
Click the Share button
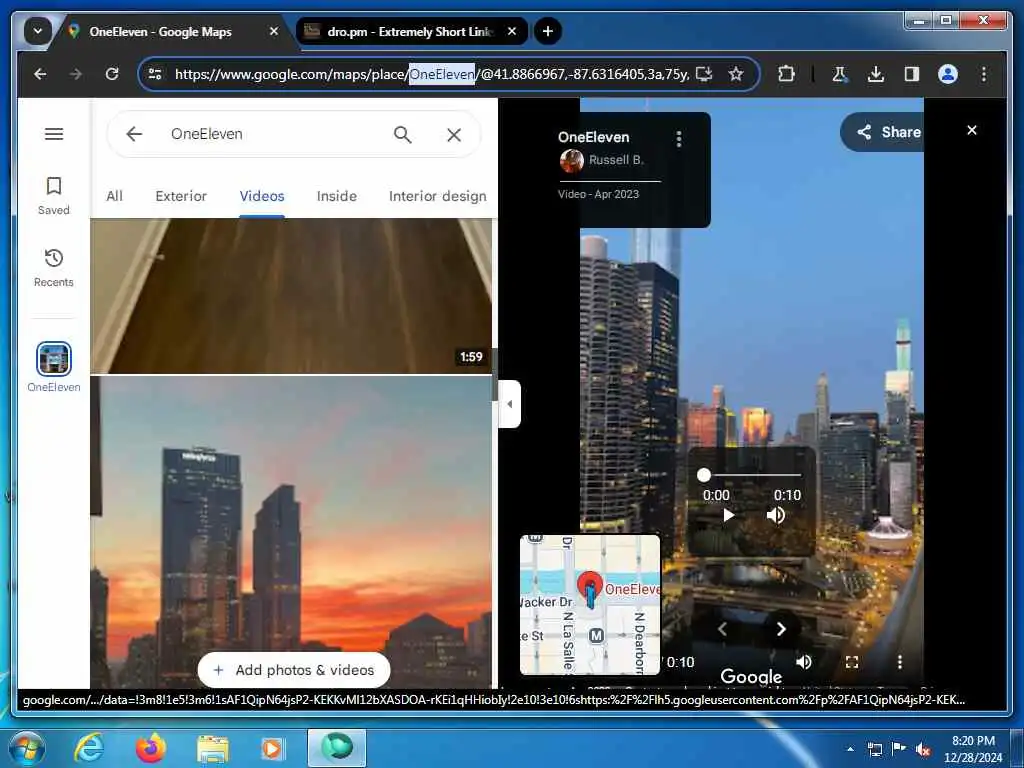(x=883, y=132)
